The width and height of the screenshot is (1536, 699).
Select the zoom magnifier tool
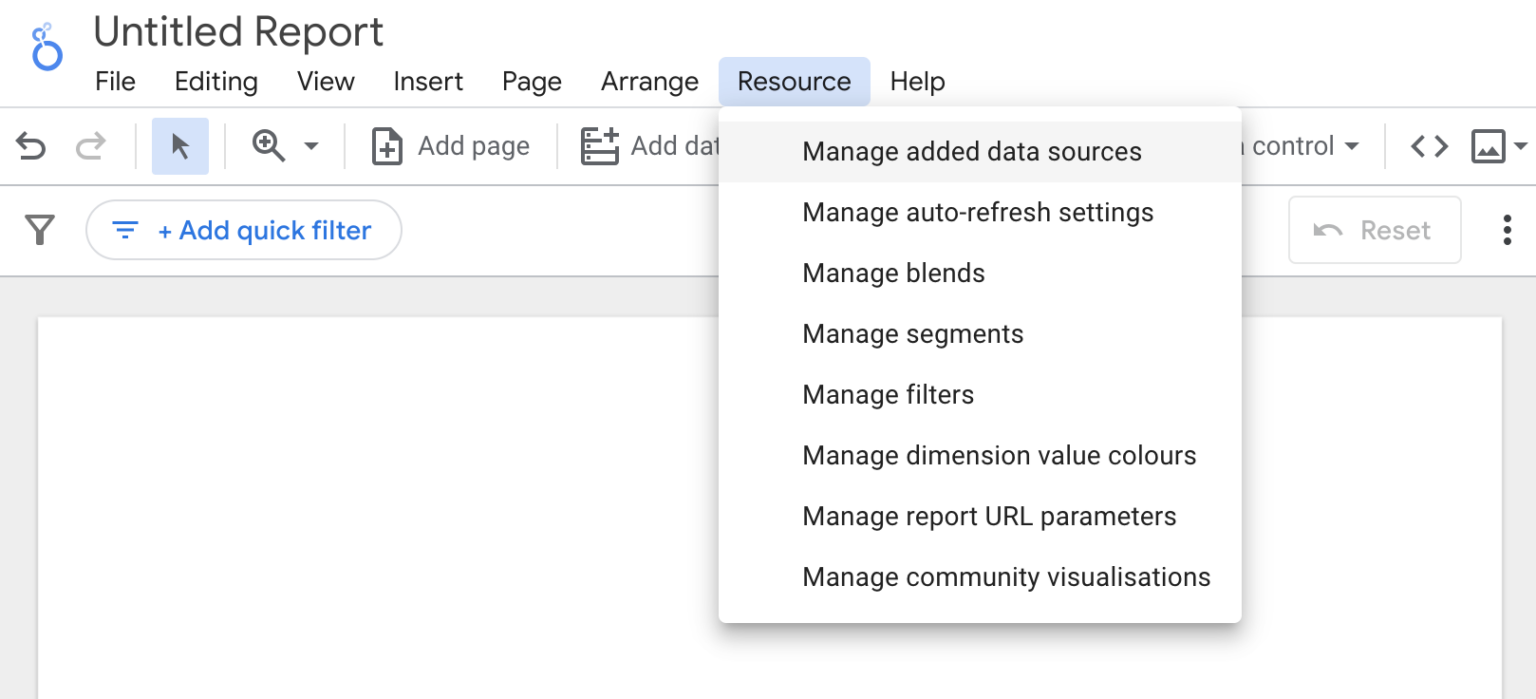[x=266, y=146]
